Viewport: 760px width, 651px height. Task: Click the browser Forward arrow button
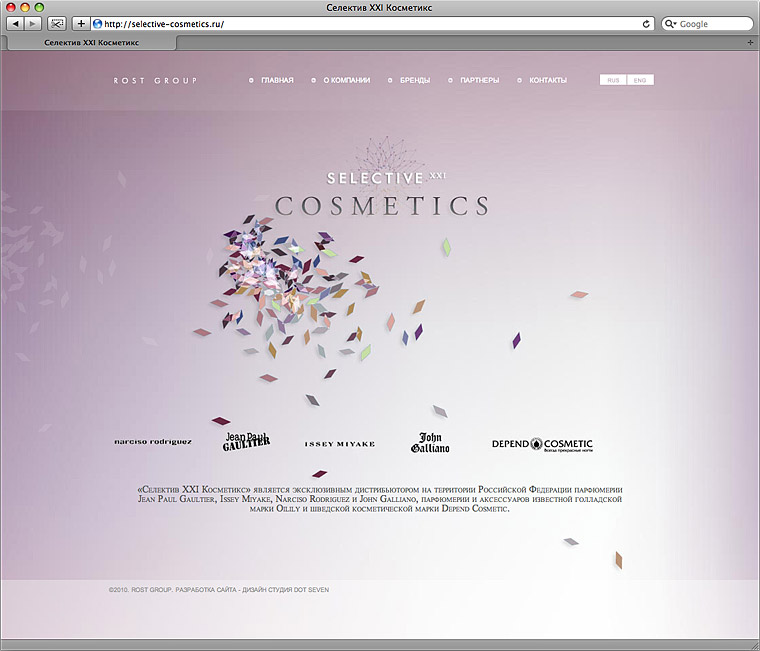coord(33,23)
